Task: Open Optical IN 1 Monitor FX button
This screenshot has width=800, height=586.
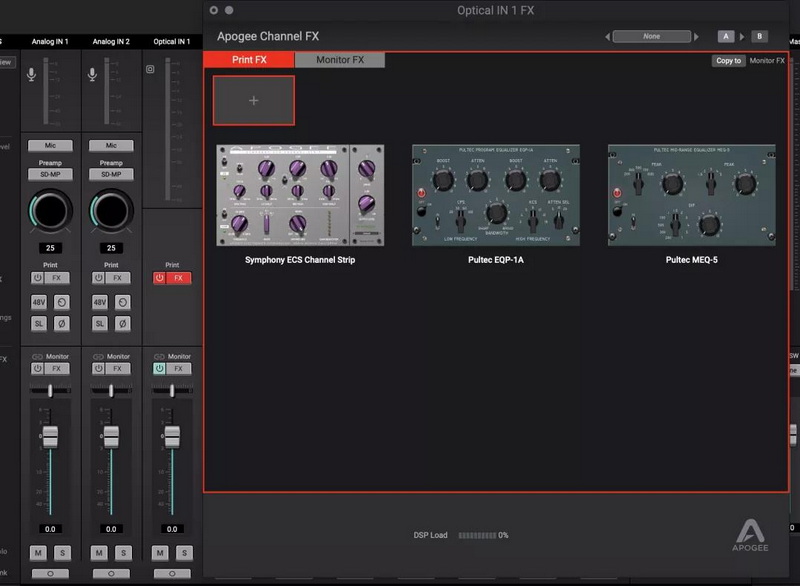Action: (x=179, y=368)
